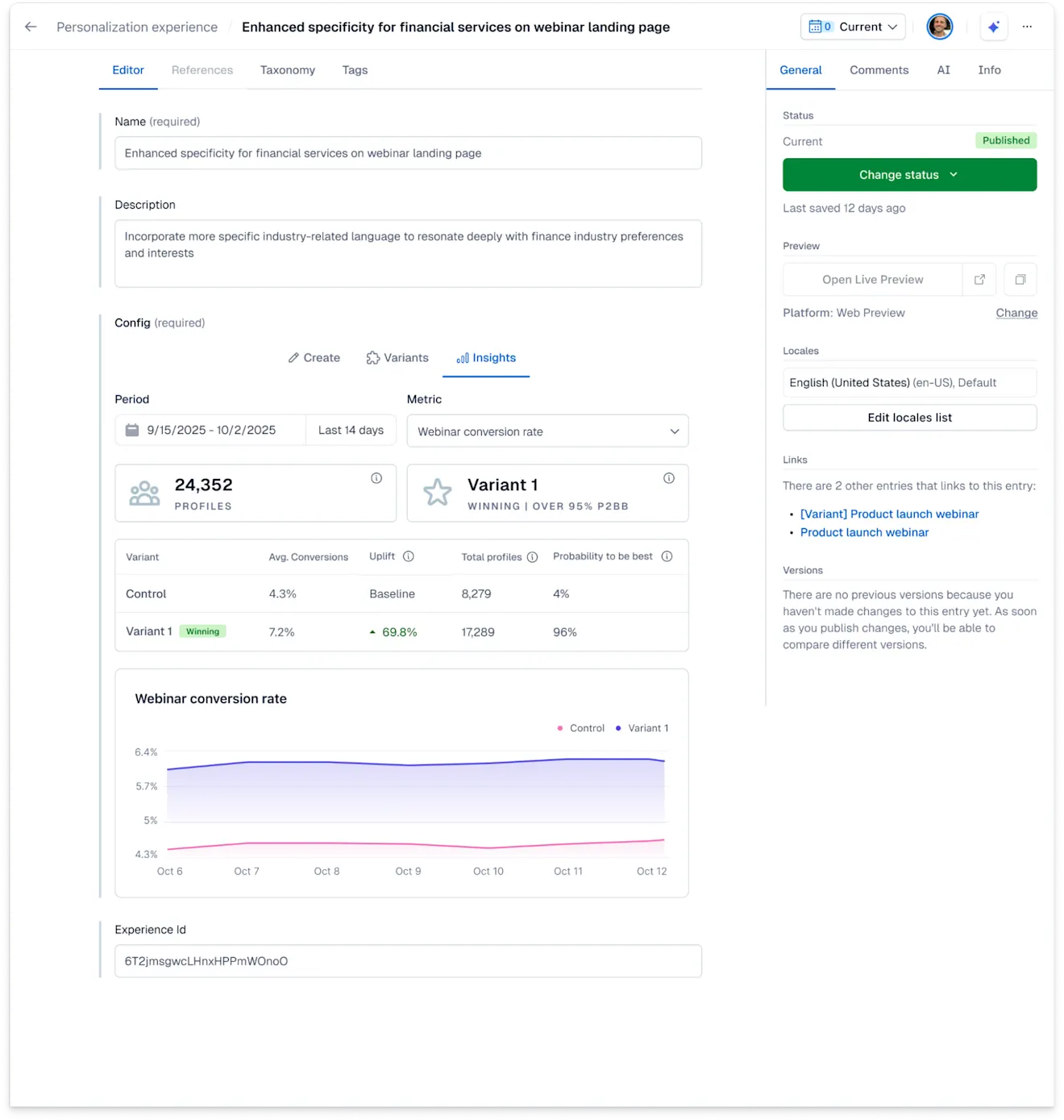This screenshot has width=1064, height=1120.
Task: Click the back arrow icon
Action: [x=31, y=27]
